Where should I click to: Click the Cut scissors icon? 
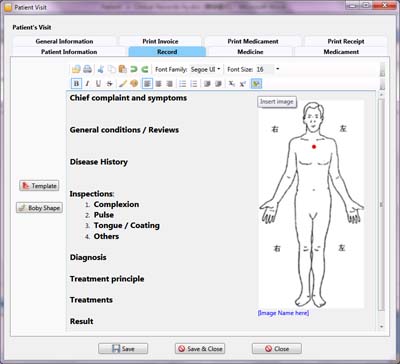click(x=101, y=69)
